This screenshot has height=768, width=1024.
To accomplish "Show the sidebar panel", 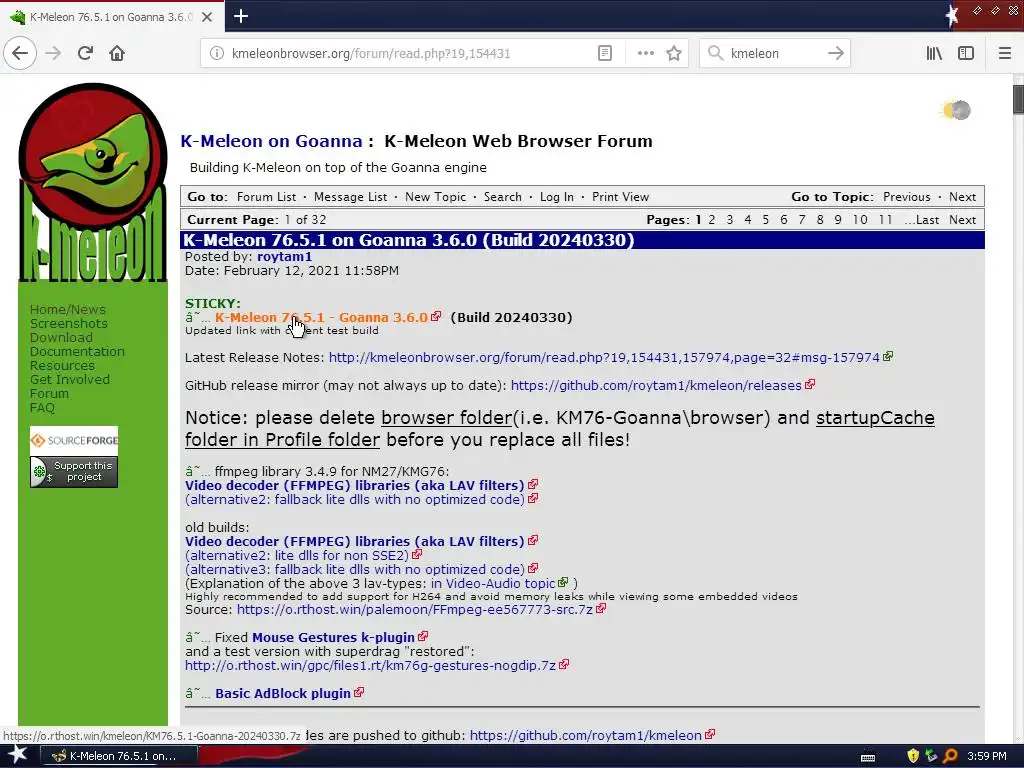I will pos(966,54).
